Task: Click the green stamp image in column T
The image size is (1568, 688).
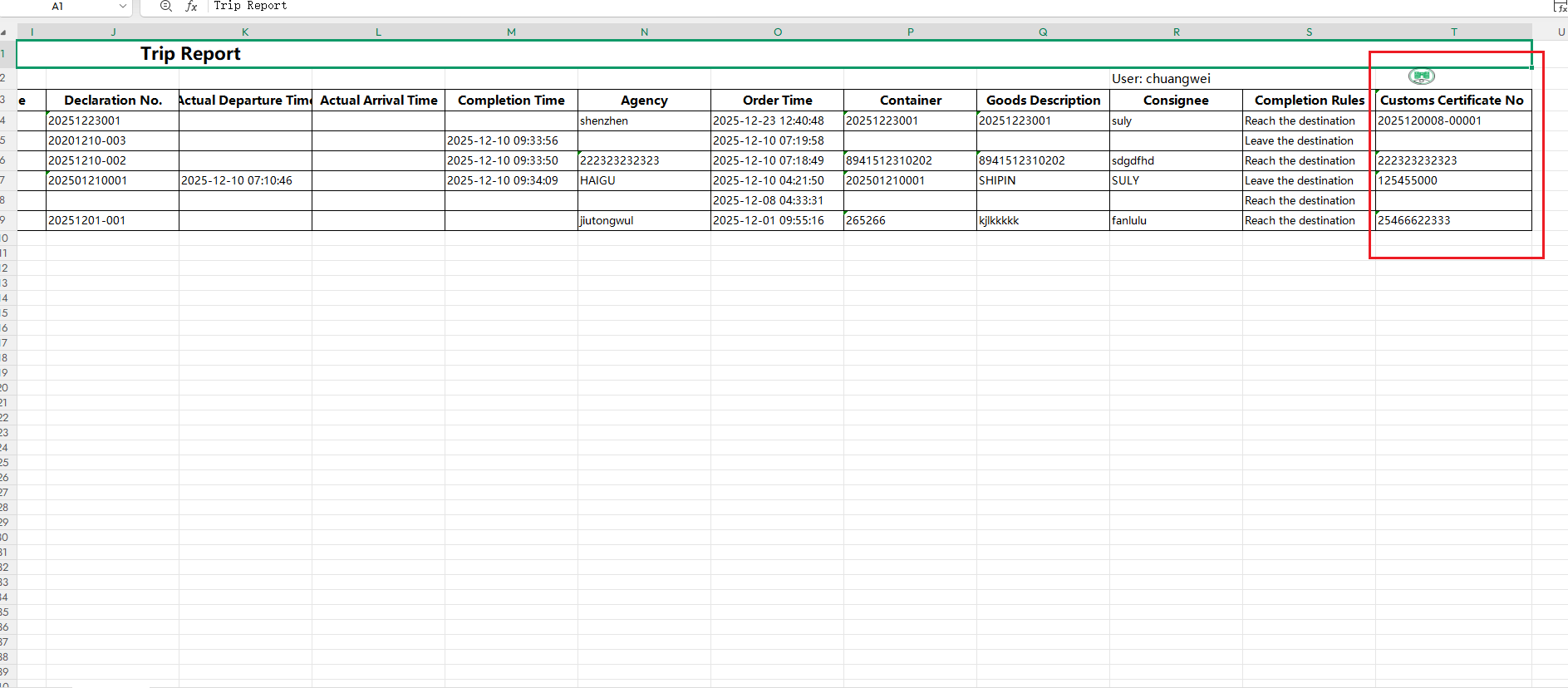Action: (1421, 77)
